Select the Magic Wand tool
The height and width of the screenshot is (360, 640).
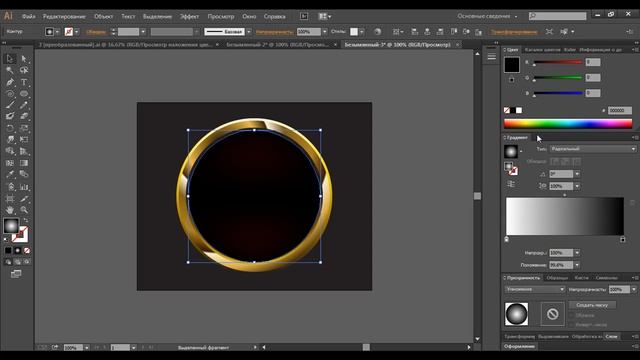10,70
